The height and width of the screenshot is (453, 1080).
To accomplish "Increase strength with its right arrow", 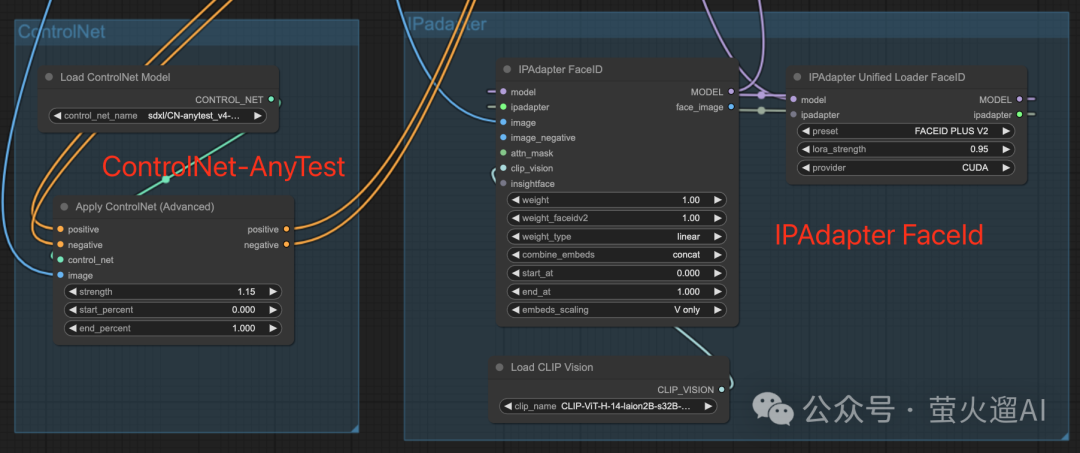I will [x=273, y=292].
